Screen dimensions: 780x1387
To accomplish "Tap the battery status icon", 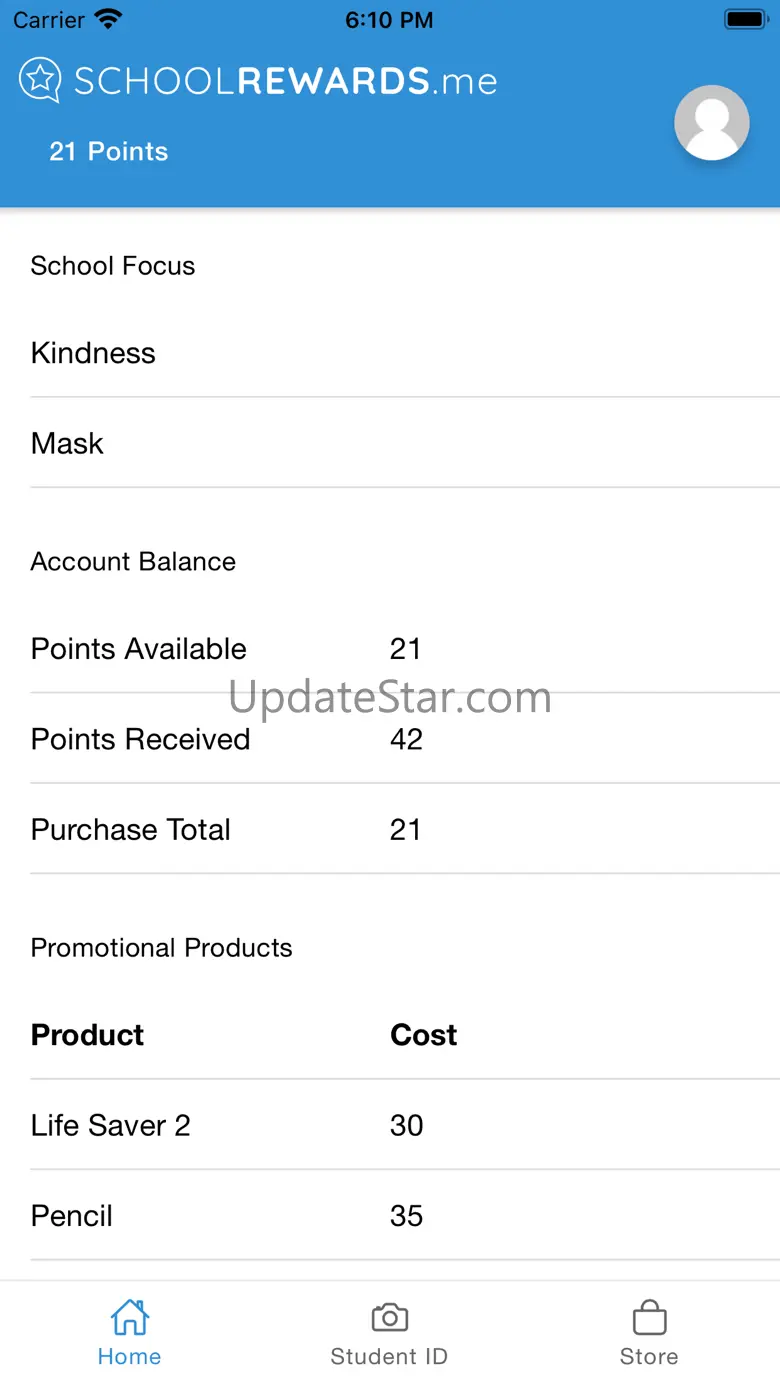I will point(745,20).
